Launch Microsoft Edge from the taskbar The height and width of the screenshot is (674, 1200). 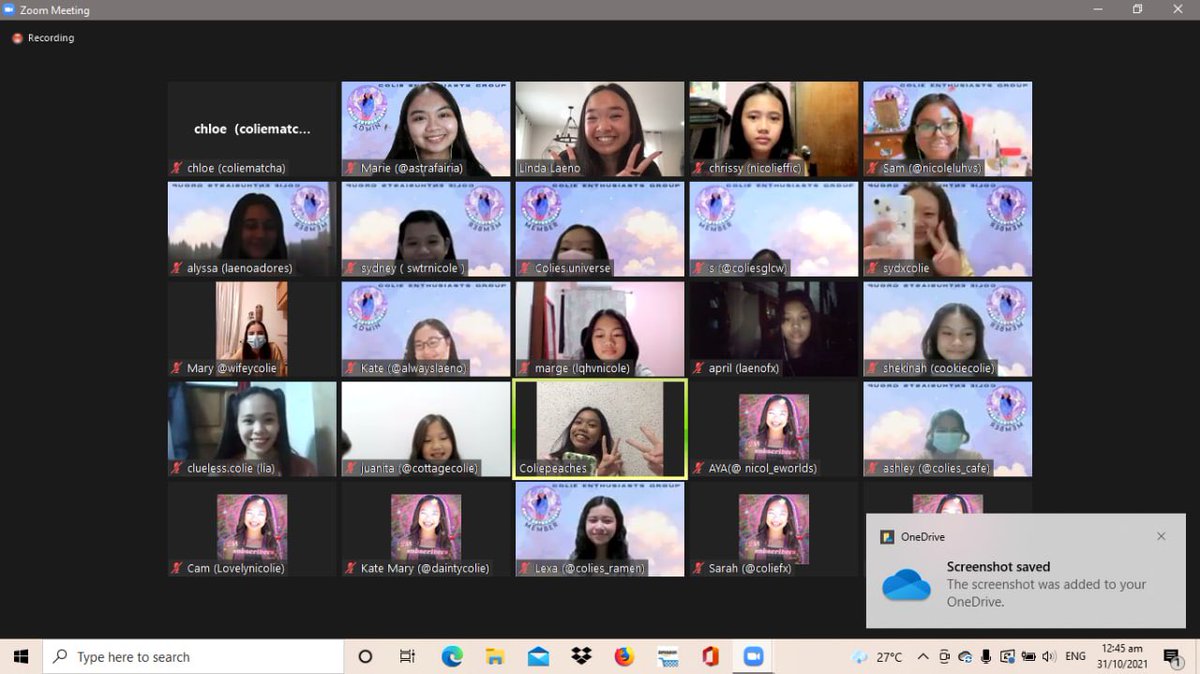point(452,657)
